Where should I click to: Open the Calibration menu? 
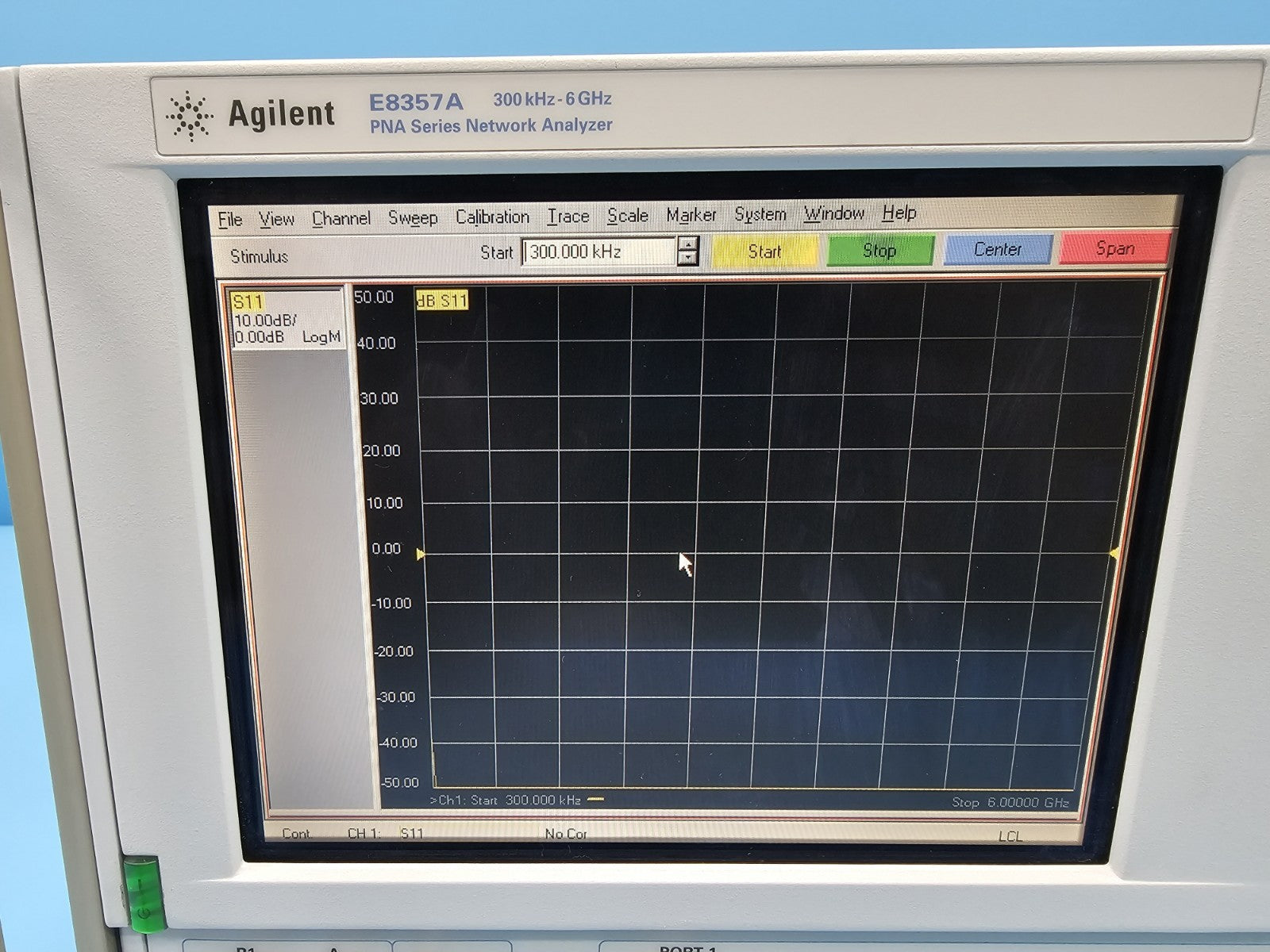pos(492,217)
